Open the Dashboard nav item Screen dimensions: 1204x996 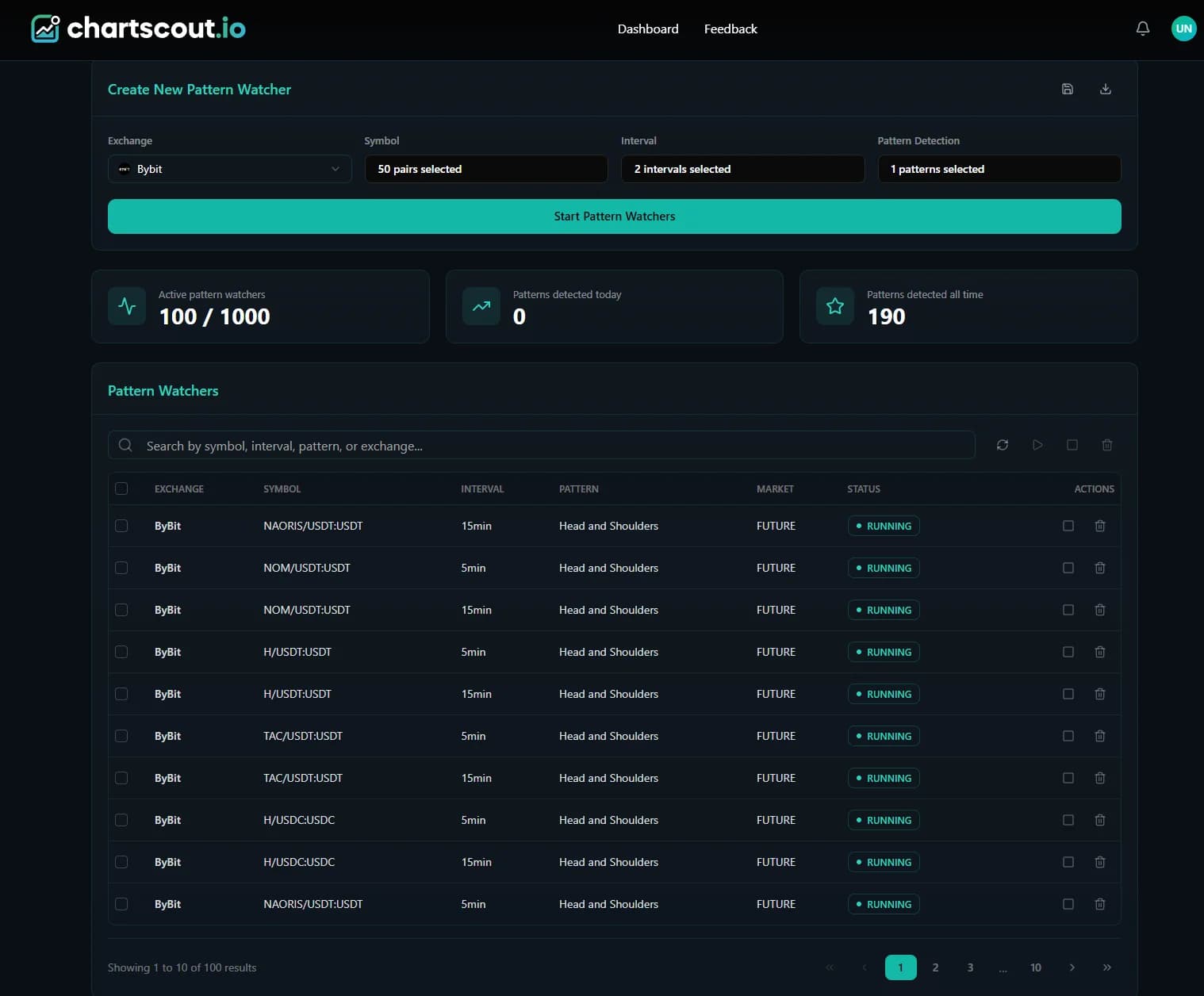coord(647,29)
